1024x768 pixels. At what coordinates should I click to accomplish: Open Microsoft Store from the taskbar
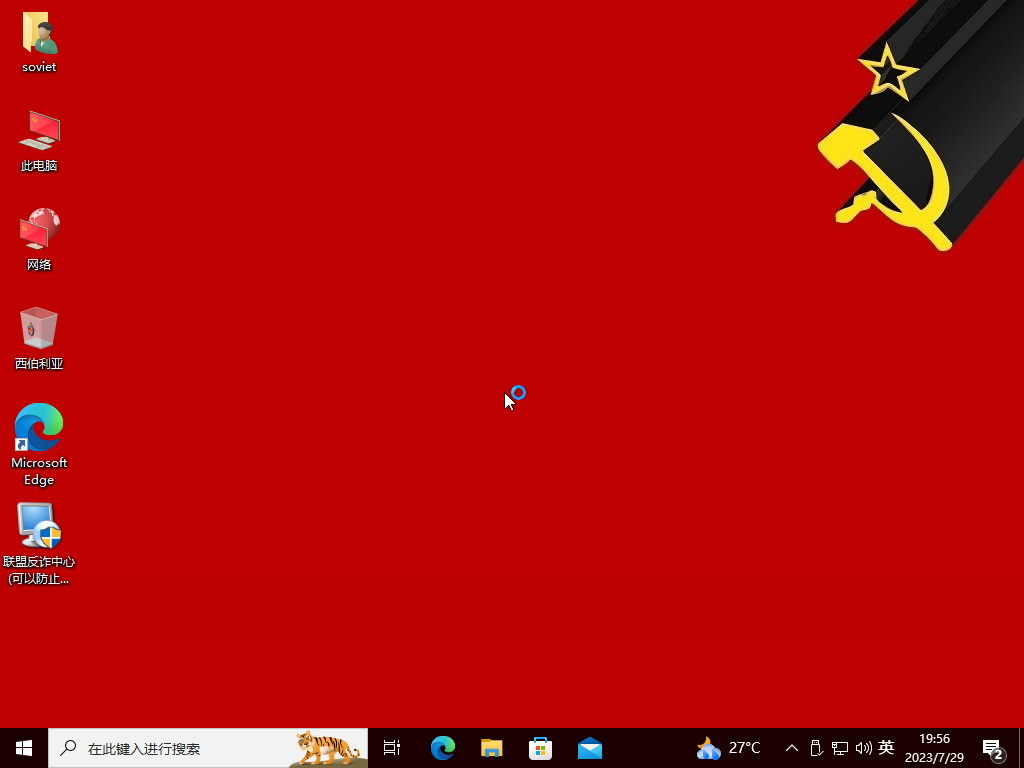[540, 748]
